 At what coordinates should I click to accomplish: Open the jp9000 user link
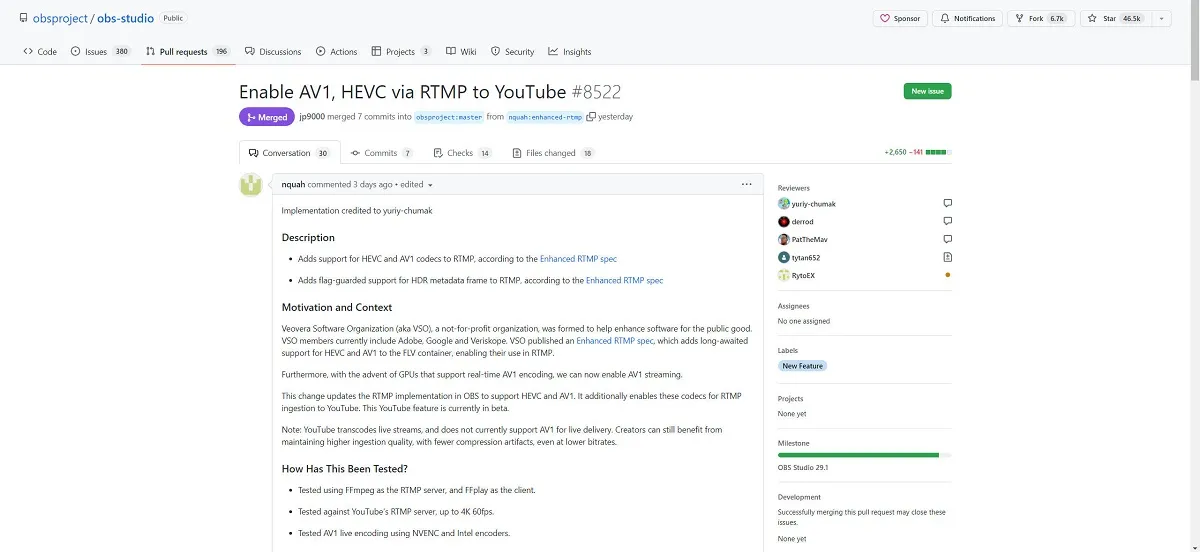click(312, 117)
